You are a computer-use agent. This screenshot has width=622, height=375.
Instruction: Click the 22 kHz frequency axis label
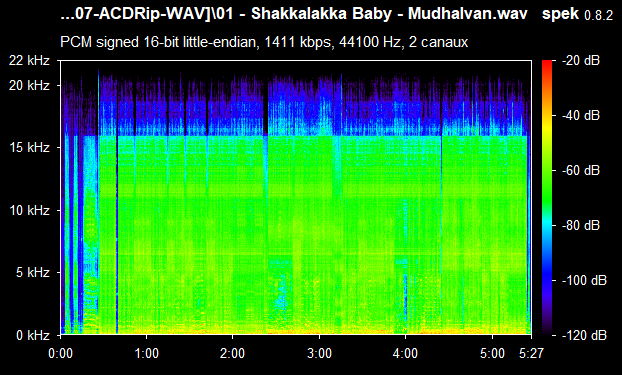[x=29, y=60]
